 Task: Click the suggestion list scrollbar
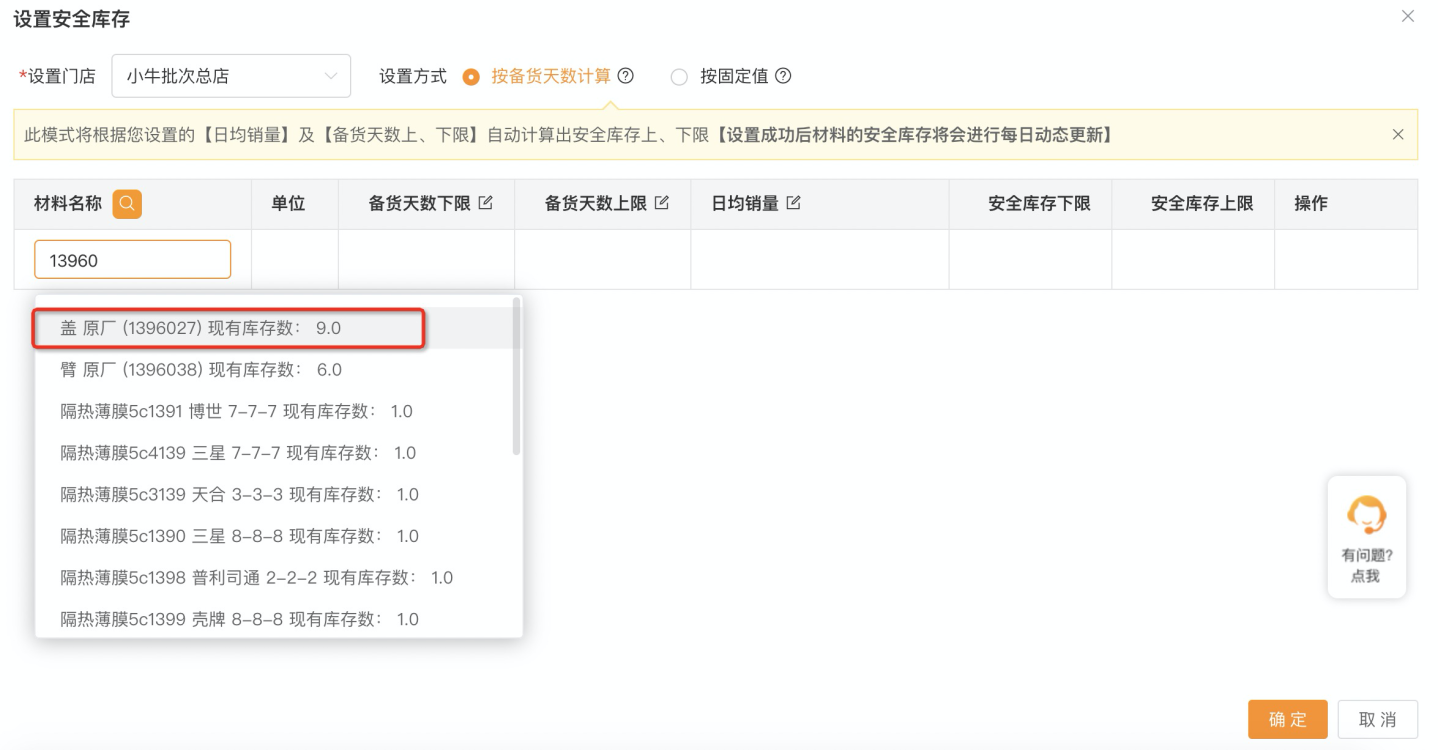point(516,376)
